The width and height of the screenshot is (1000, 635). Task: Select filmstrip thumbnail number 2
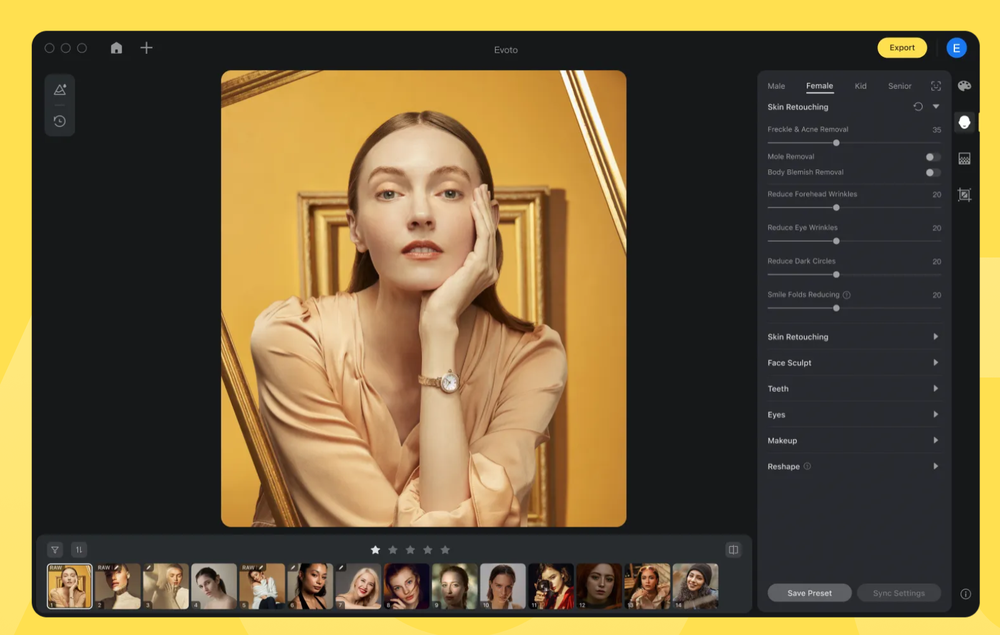coord(118,586)
